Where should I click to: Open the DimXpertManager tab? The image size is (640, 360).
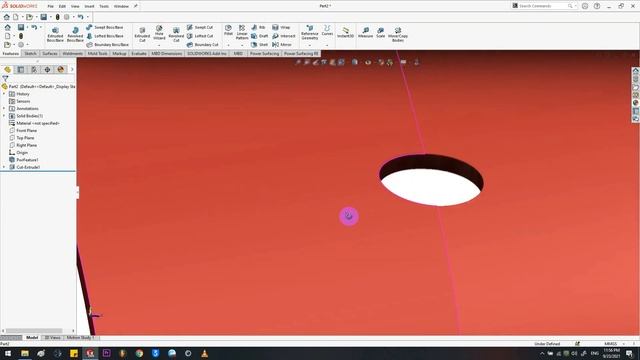pos(47,69)
